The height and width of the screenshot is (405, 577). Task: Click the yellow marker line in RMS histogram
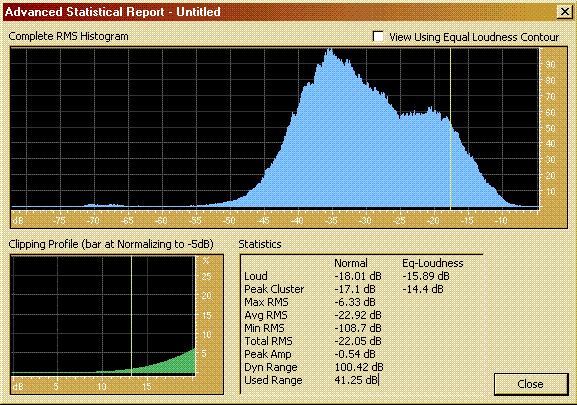click(x=450, y=129)
